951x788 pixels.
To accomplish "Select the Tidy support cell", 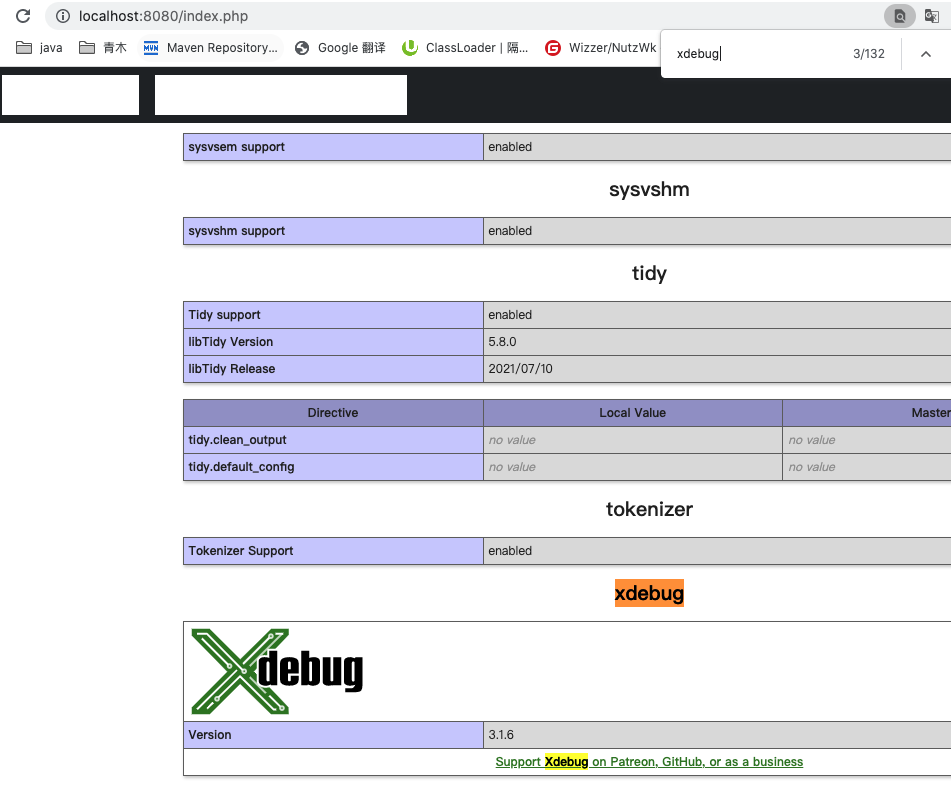I will click(x=333, y=315).
